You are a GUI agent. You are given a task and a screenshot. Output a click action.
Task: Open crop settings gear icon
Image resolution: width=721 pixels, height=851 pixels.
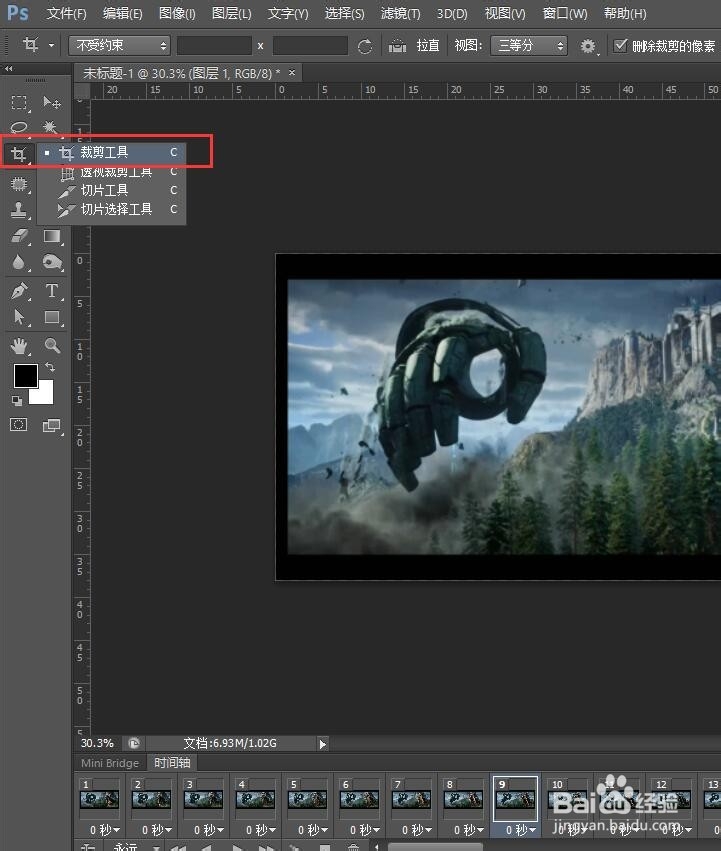click(x=588, y=46)
